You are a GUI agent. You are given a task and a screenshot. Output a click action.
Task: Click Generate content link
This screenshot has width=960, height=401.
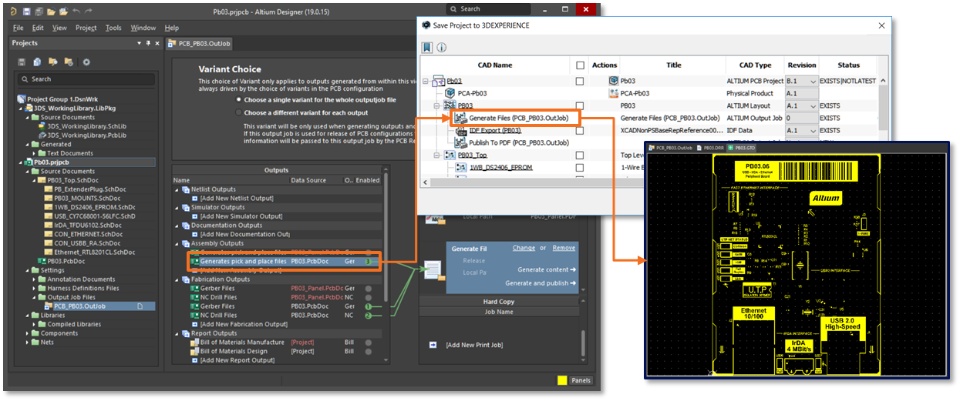(547, 269)
